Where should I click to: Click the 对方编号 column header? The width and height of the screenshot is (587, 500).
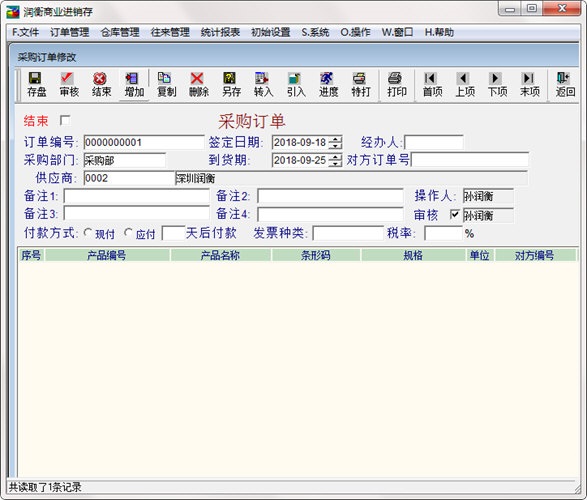point(535,255)
